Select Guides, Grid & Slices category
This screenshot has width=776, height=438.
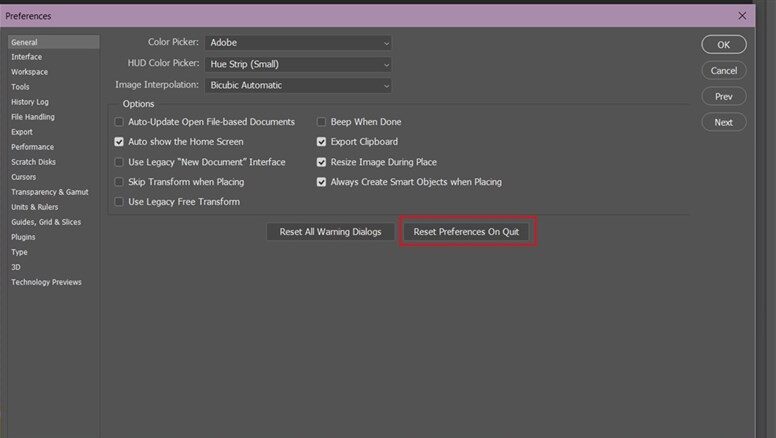[x=46, y=222]
